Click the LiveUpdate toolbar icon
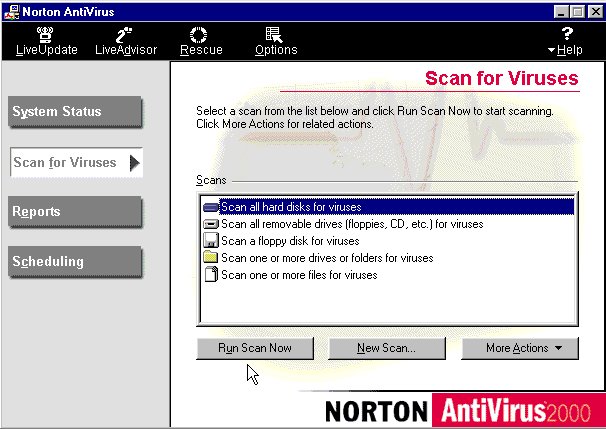Screen dimensions: 606x429 (46, 33)
